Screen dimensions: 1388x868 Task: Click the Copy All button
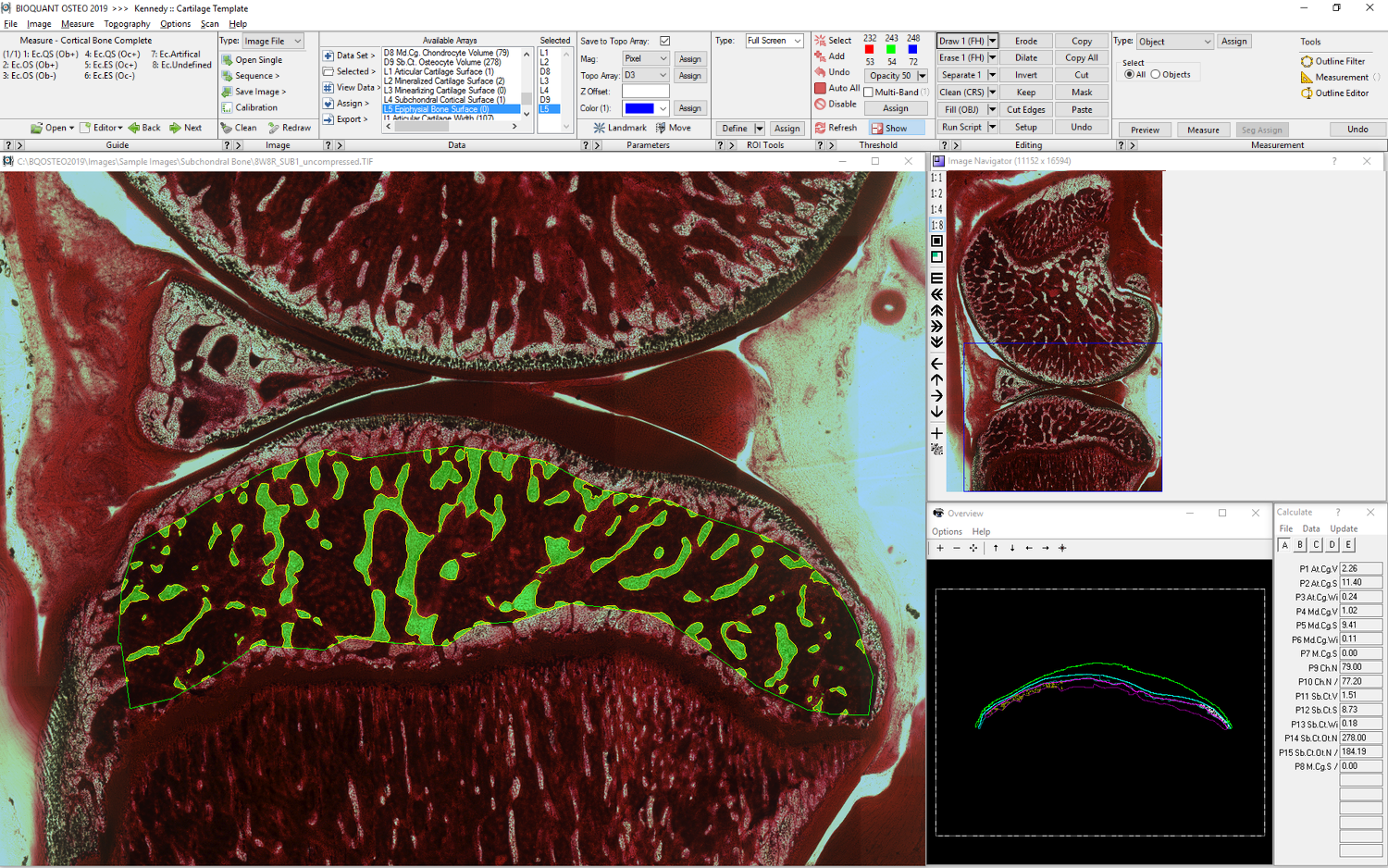(1082, 57)
